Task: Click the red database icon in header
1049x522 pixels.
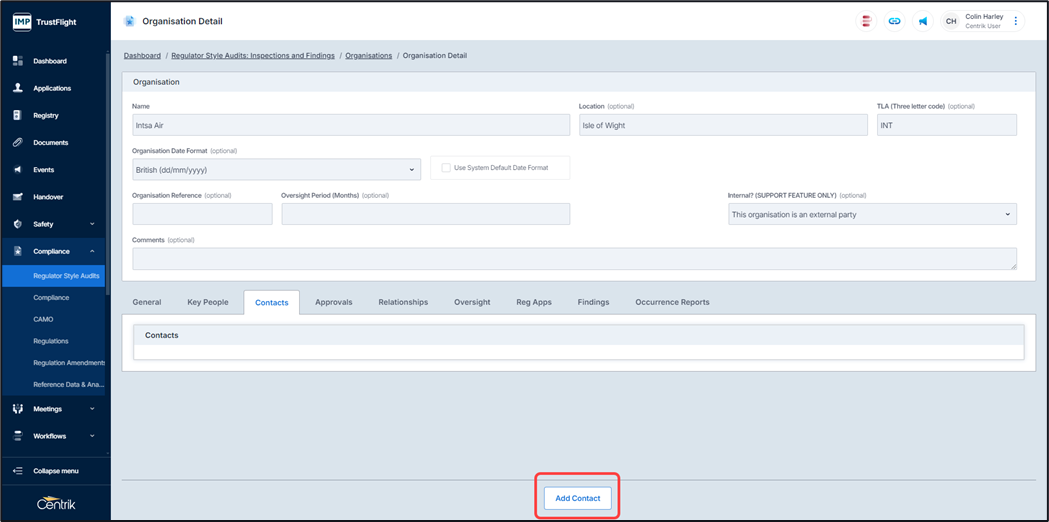Action: click(x=866, y=21)
